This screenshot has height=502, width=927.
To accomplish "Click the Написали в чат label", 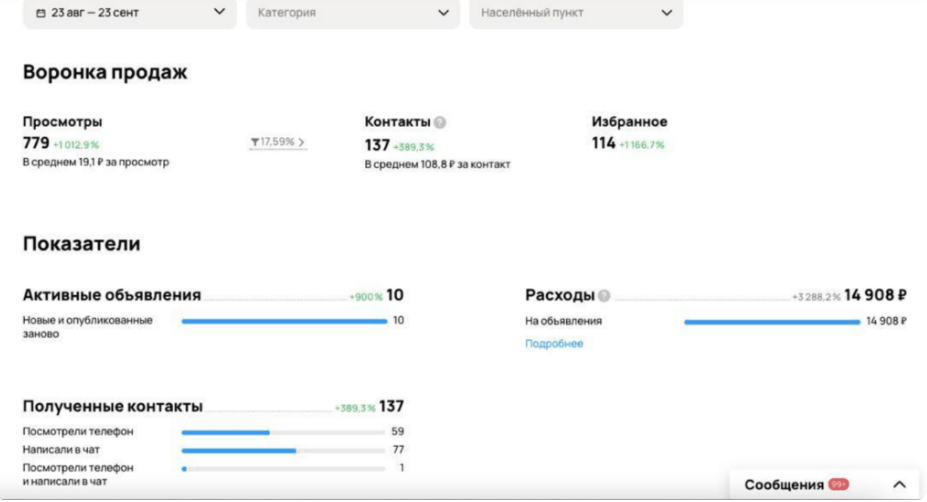I will coord(61,450).
